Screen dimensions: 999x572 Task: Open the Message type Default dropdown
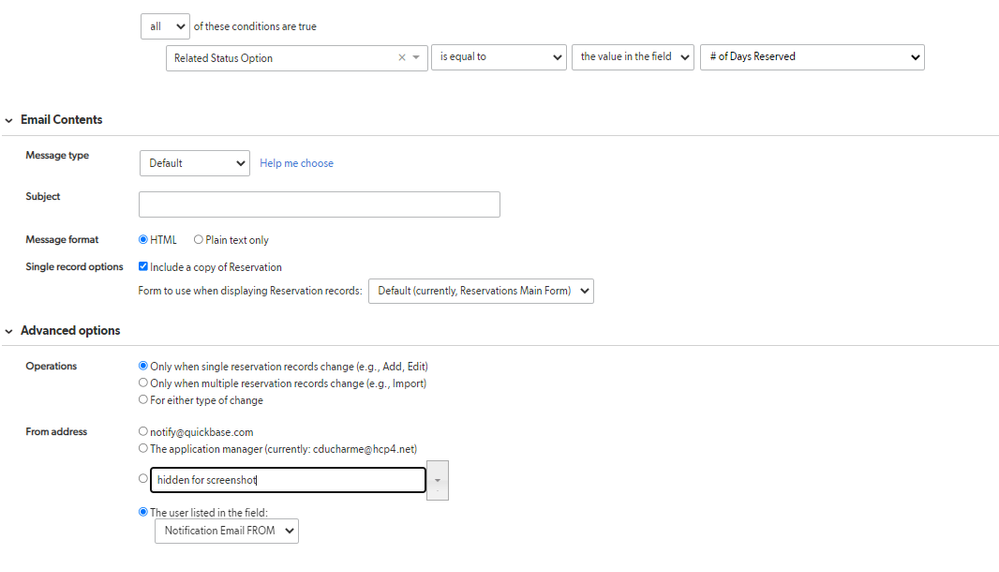[x=194, y=163]
